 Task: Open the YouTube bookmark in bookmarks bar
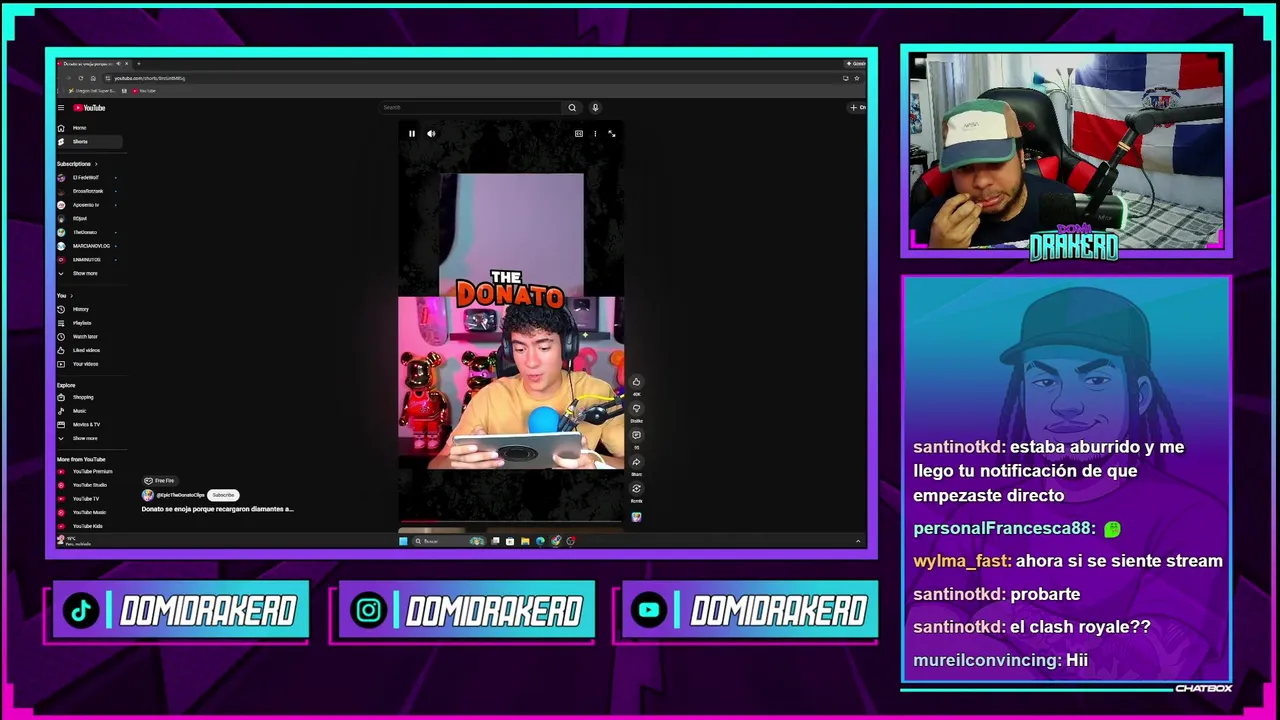144,91
